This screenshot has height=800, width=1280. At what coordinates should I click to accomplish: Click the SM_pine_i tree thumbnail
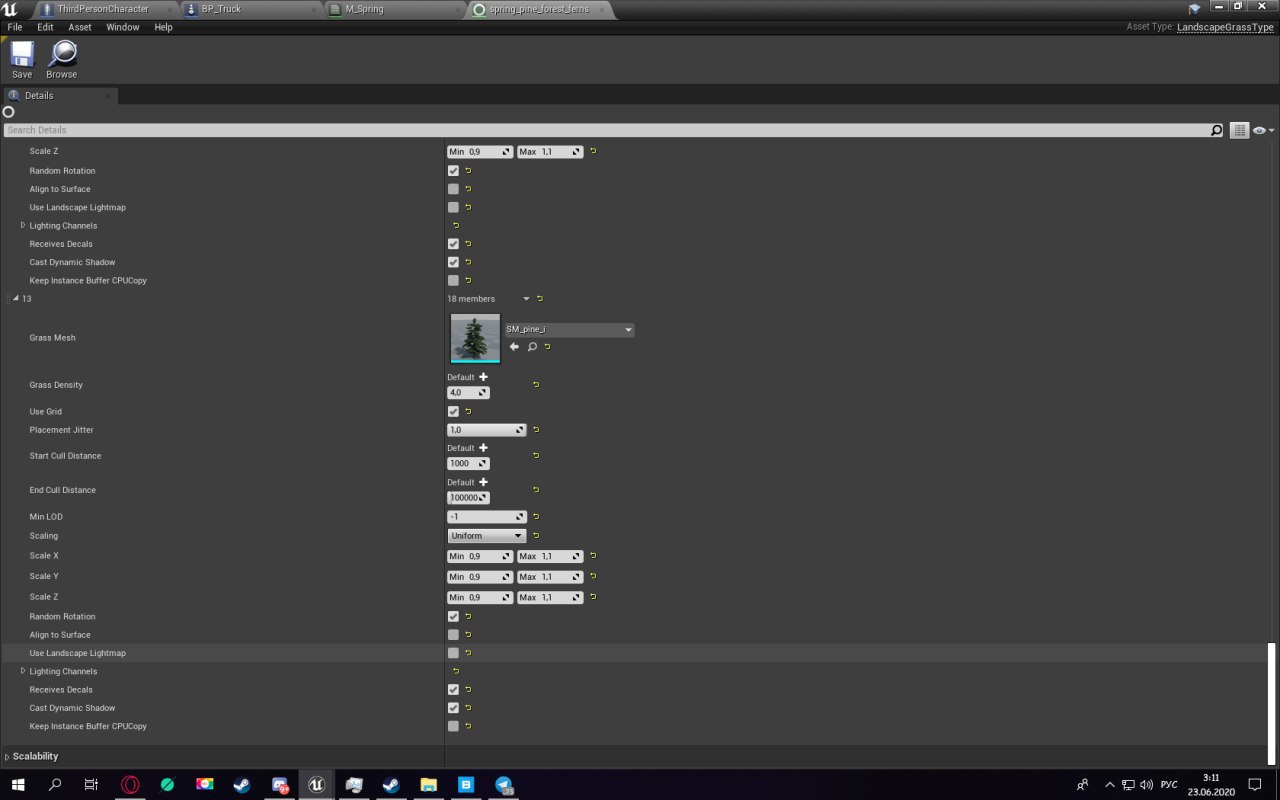[x=475, y=338]
